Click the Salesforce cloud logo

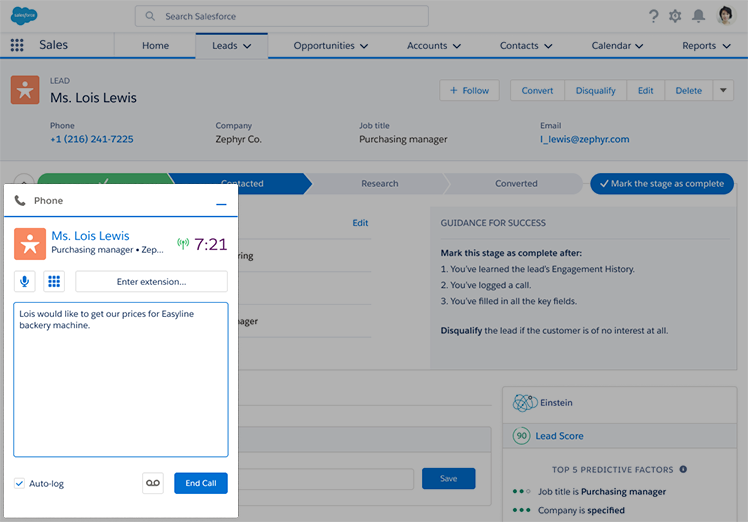tap(24, 16)
